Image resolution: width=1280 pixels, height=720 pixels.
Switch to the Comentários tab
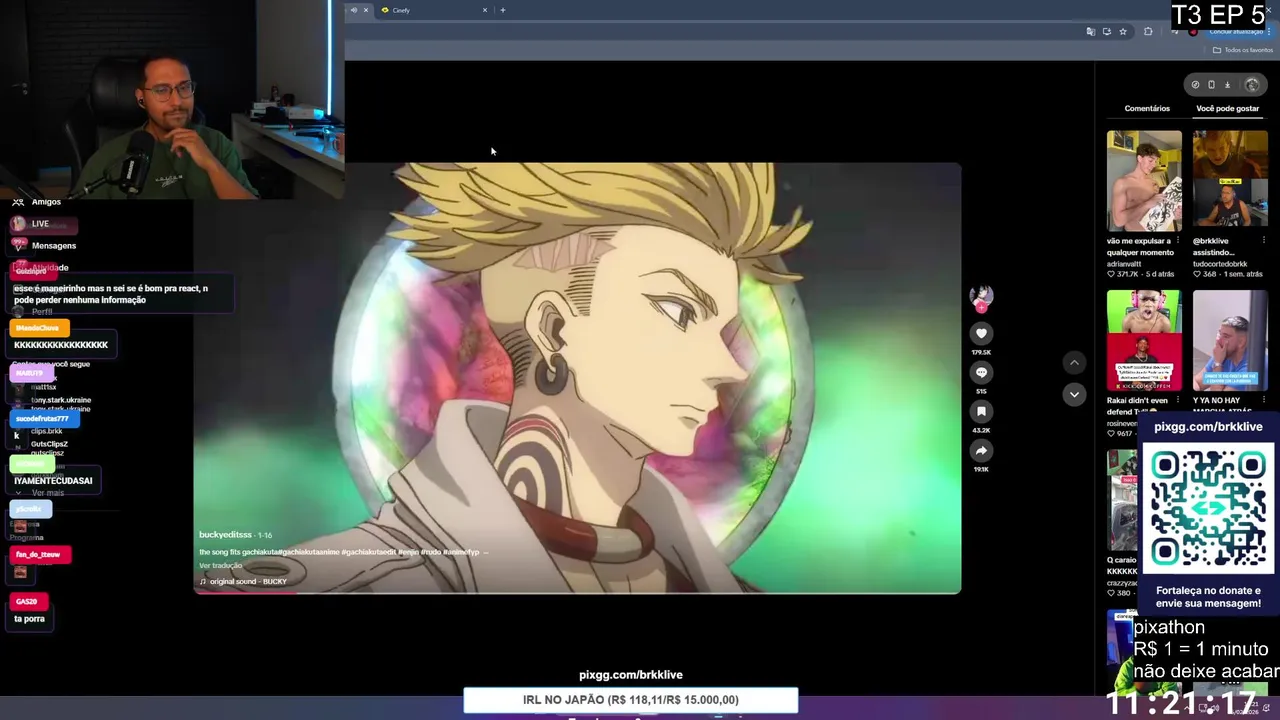click(1147, 108)
